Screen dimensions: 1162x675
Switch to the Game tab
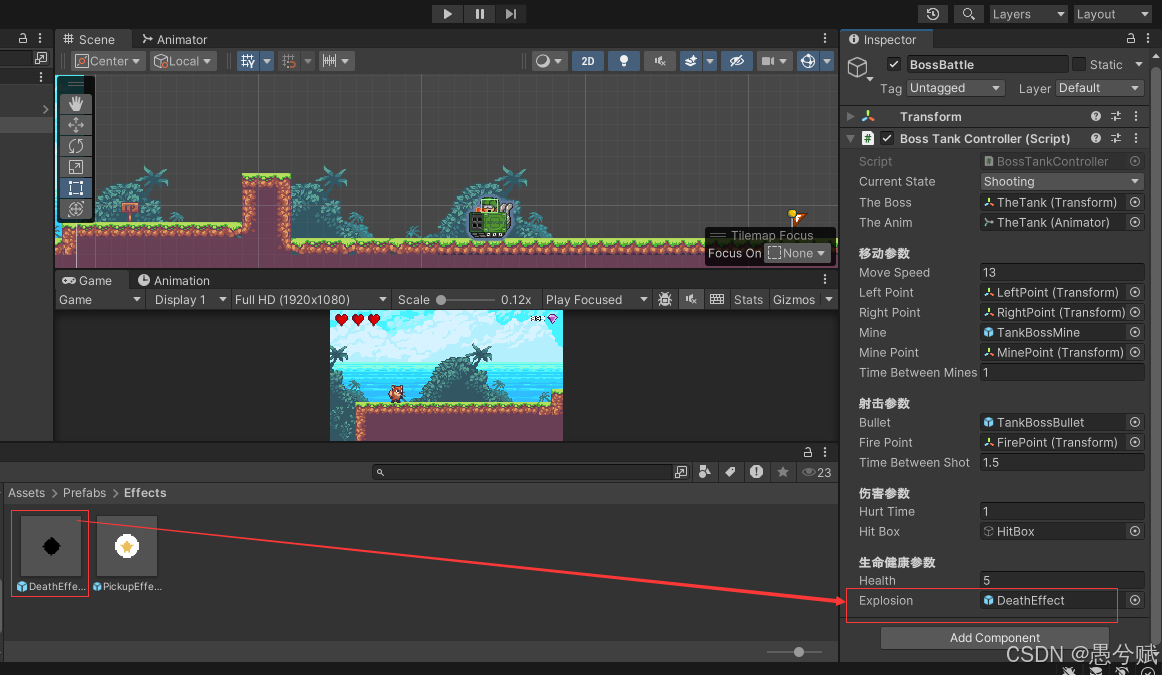click(87, 280)
